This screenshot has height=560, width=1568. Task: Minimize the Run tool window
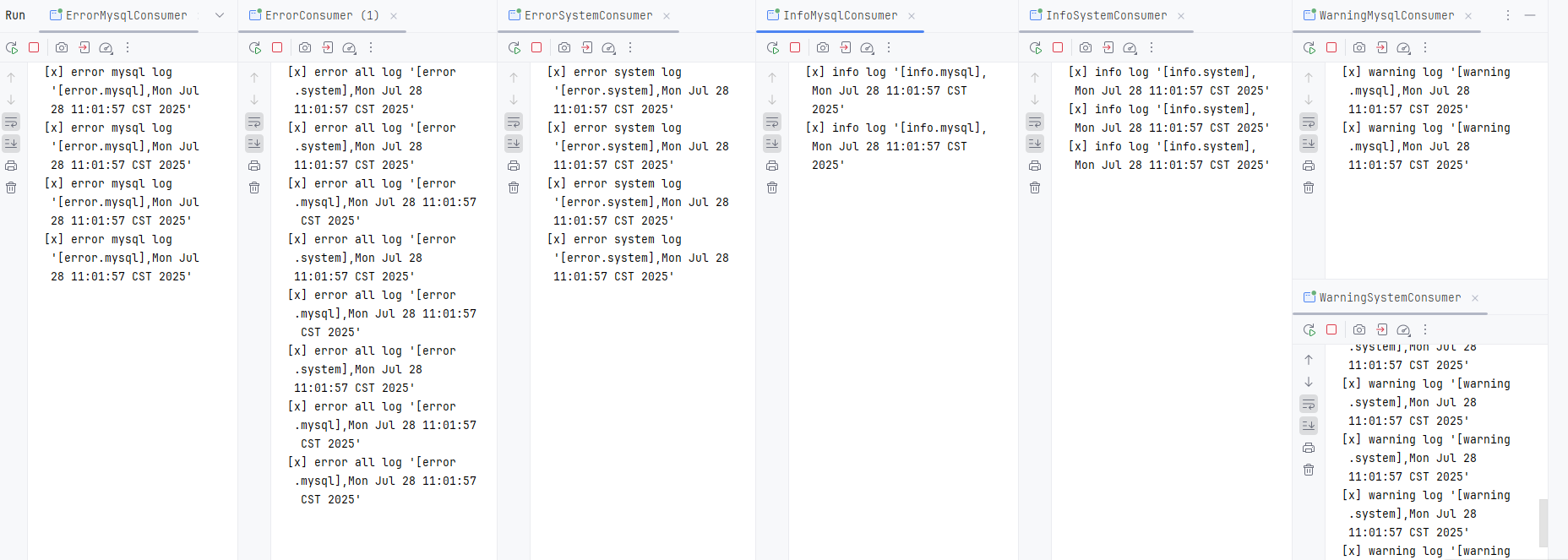click(x=1530, y=15)
